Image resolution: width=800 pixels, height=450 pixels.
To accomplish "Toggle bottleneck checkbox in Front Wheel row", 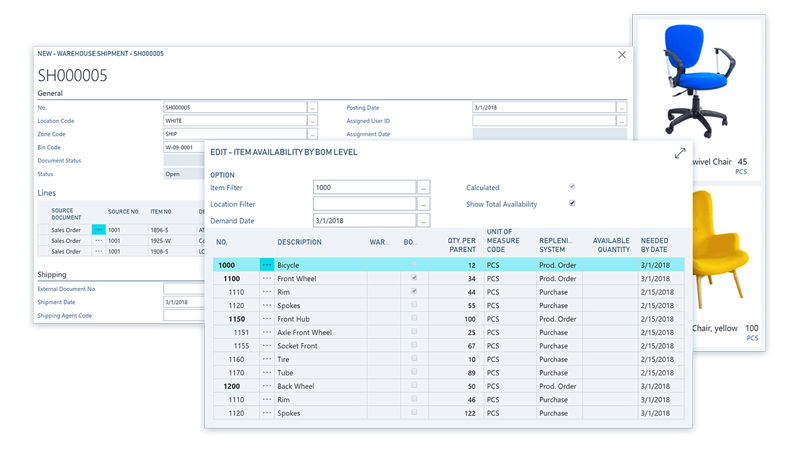I will pyautogui.click(x=414, y=279).
